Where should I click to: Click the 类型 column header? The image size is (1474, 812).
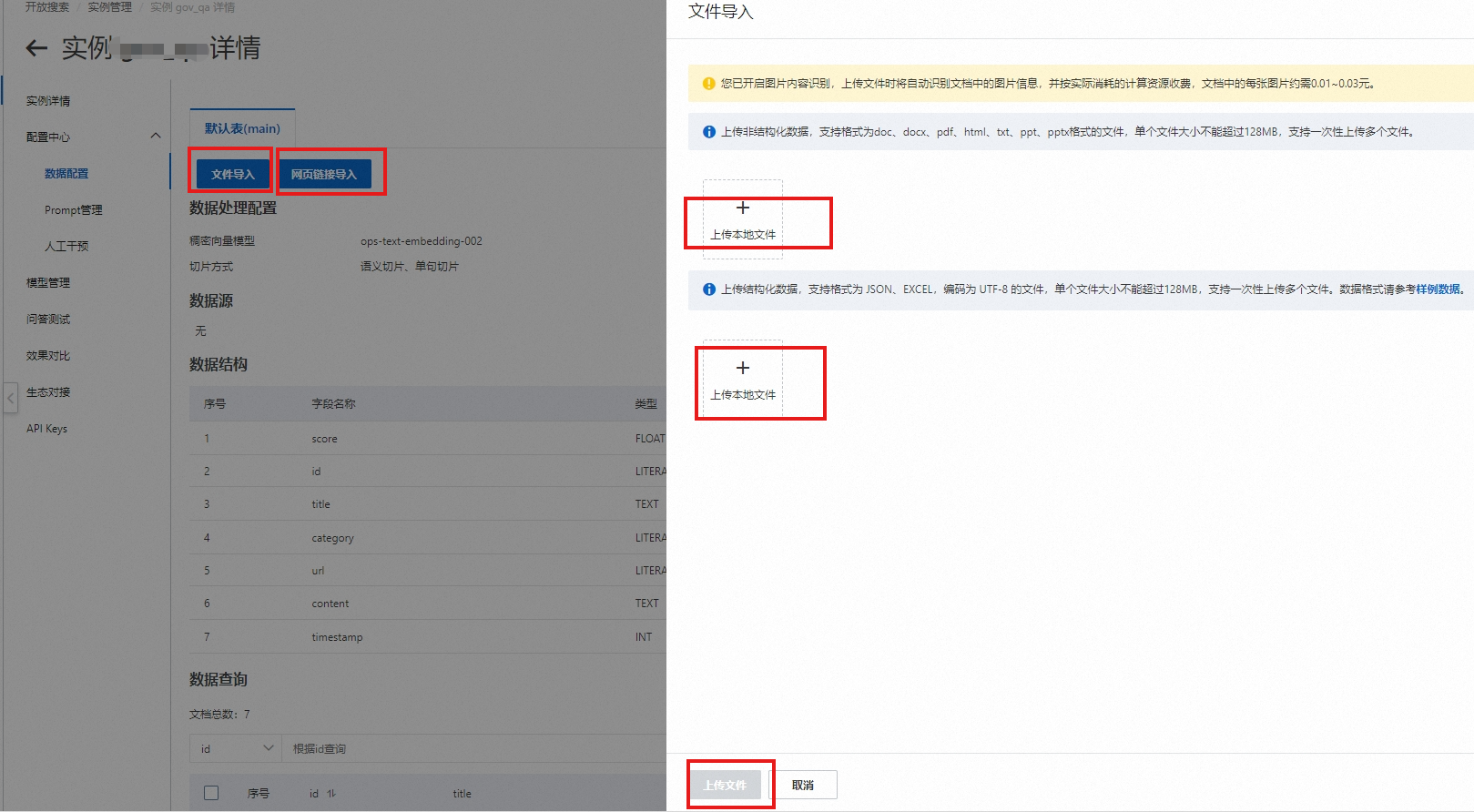[646, 404]
